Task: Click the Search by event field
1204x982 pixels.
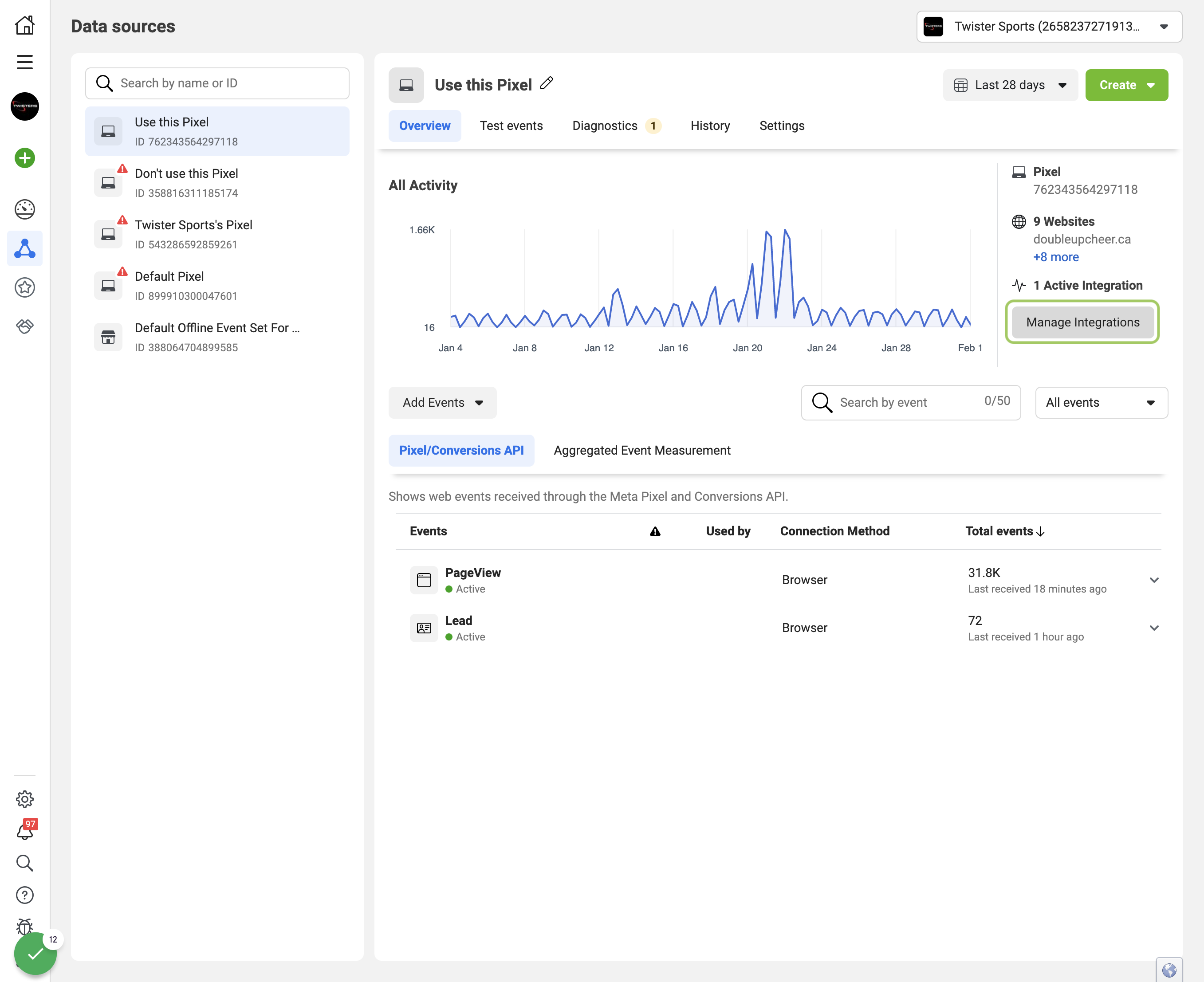Action: click(x=911, y=403)
